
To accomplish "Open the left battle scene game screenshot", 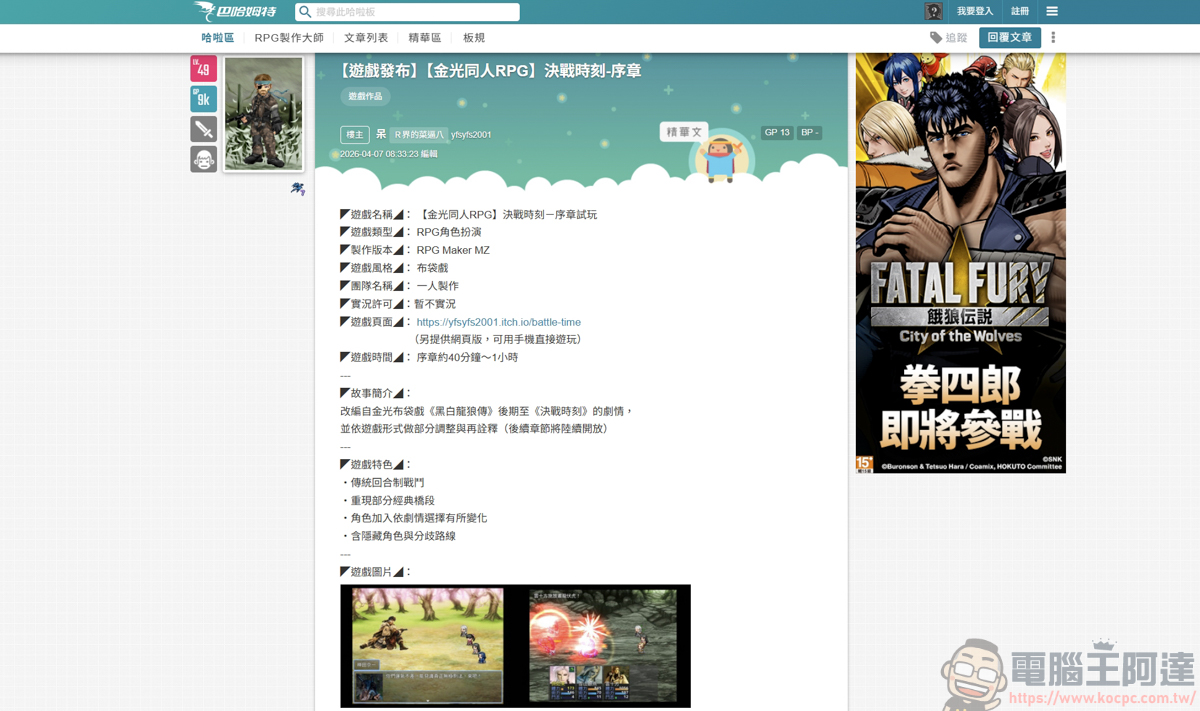I will point(428,645).
